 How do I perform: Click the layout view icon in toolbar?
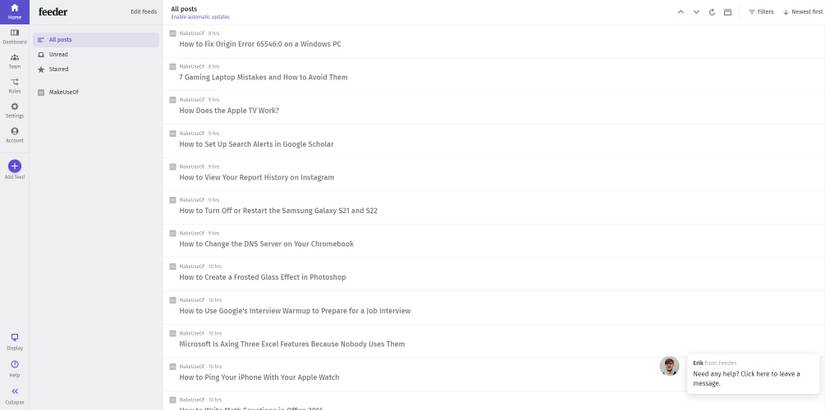(x=728, y=12)
